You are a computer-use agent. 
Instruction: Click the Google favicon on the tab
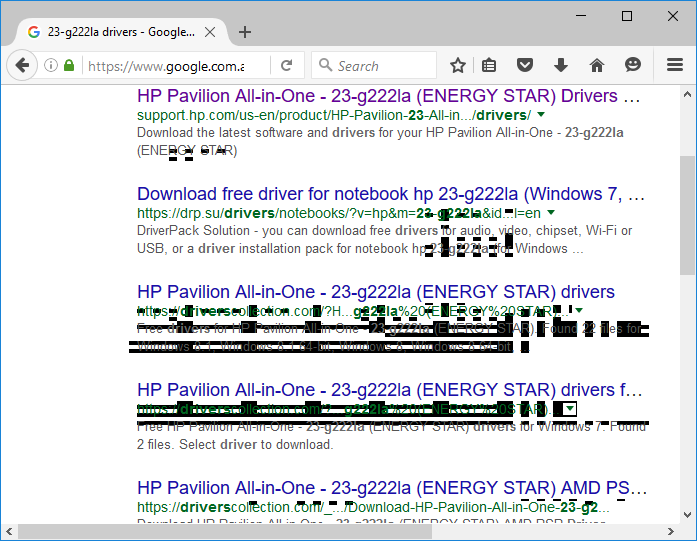pyautogui.click(x=34, y=32)
